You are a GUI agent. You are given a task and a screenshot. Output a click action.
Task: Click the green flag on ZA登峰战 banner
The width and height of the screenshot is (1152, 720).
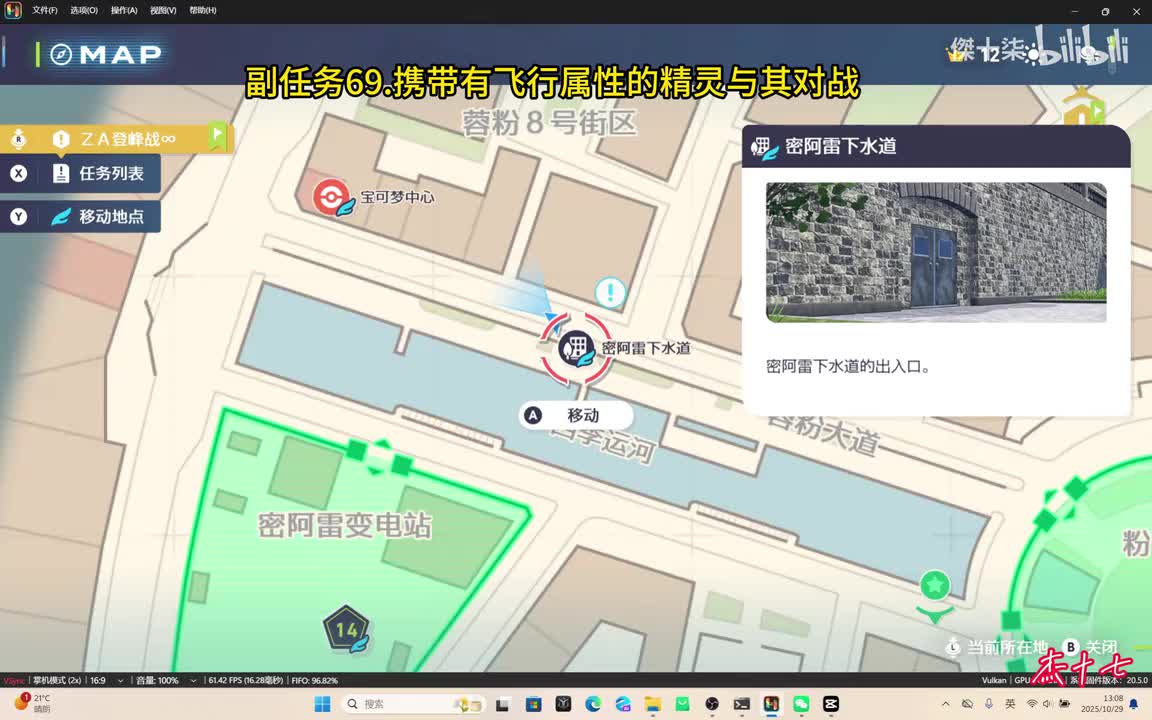click(217, 135)
